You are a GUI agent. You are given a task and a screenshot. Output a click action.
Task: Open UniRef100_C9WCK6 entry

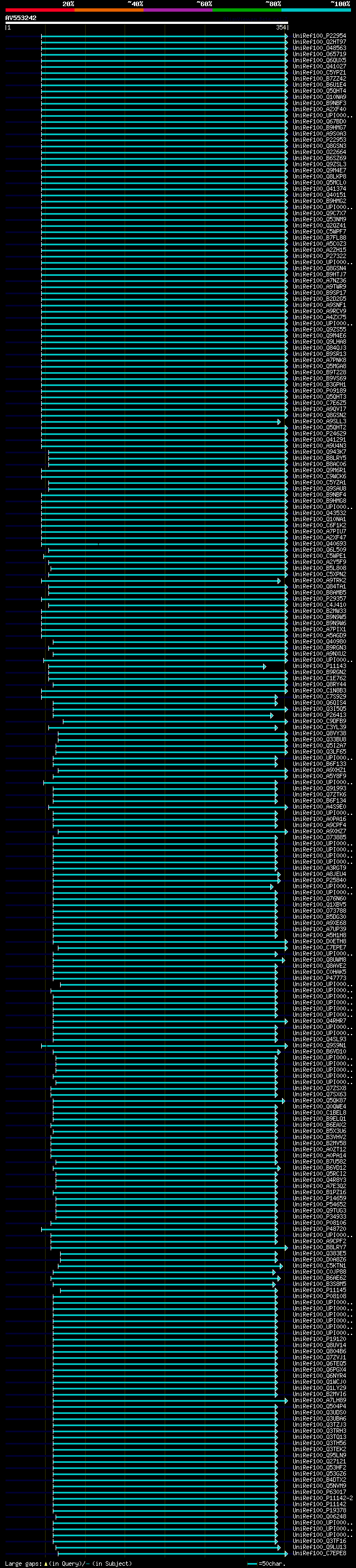pos(319,477)
